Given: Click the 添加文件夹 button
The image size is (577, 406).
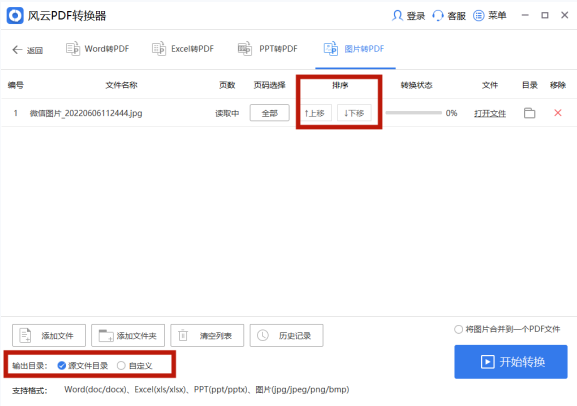Looking at the screenshot, I should [128, 335].
